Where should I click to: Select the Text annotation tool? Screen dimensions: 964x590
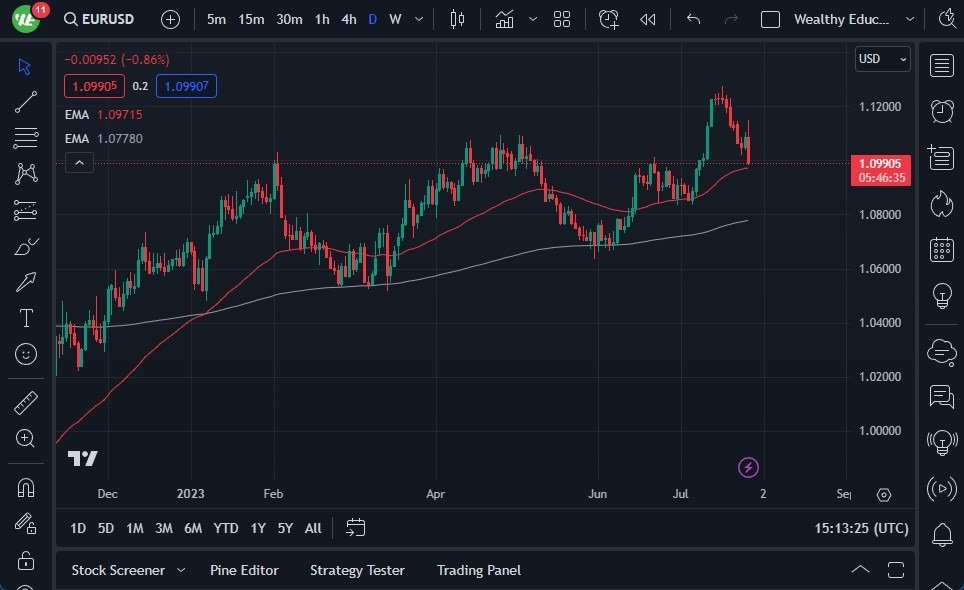[25, 318]
